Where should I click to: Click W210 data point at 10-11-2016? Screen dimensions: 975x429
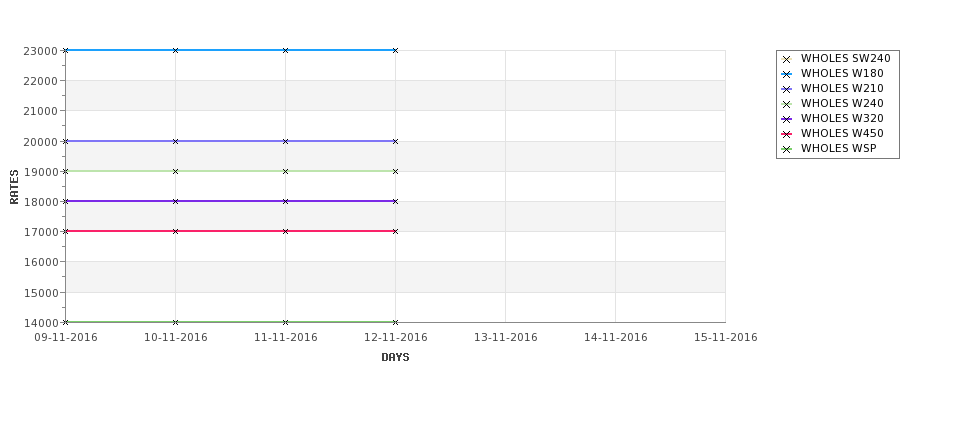click(x=175, y=141)
